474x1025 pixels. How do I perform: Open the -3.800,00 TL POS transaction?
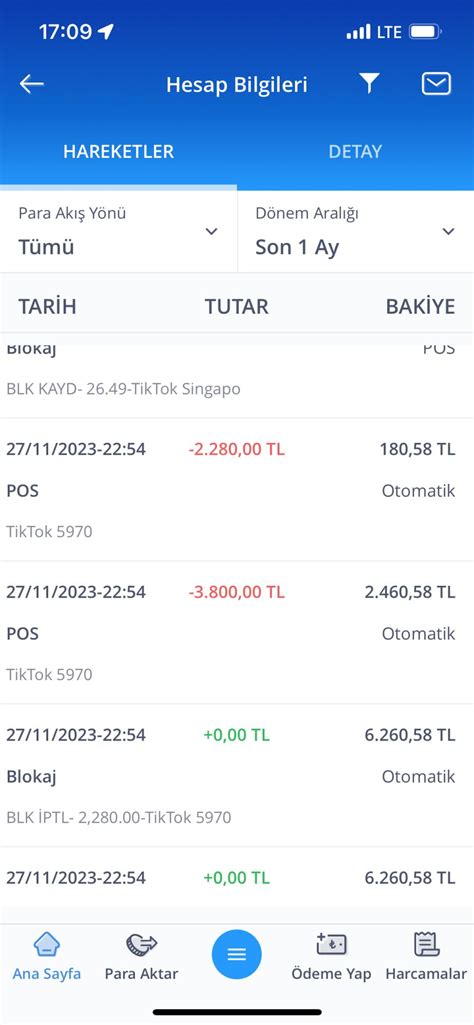tap(237, 633)
